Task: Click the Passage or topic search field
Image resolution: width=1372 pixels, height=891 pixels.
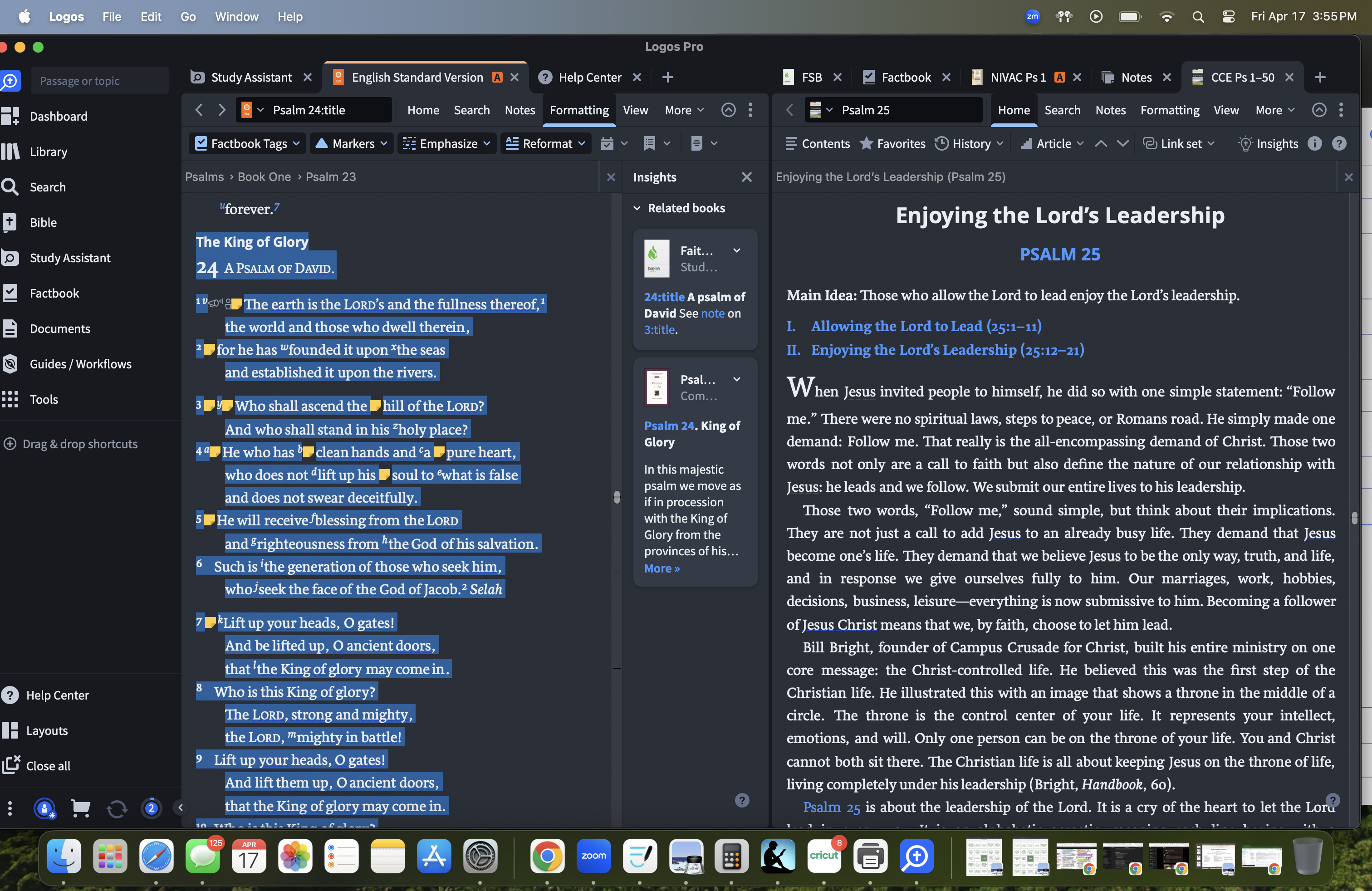Action: coord(99,81)
